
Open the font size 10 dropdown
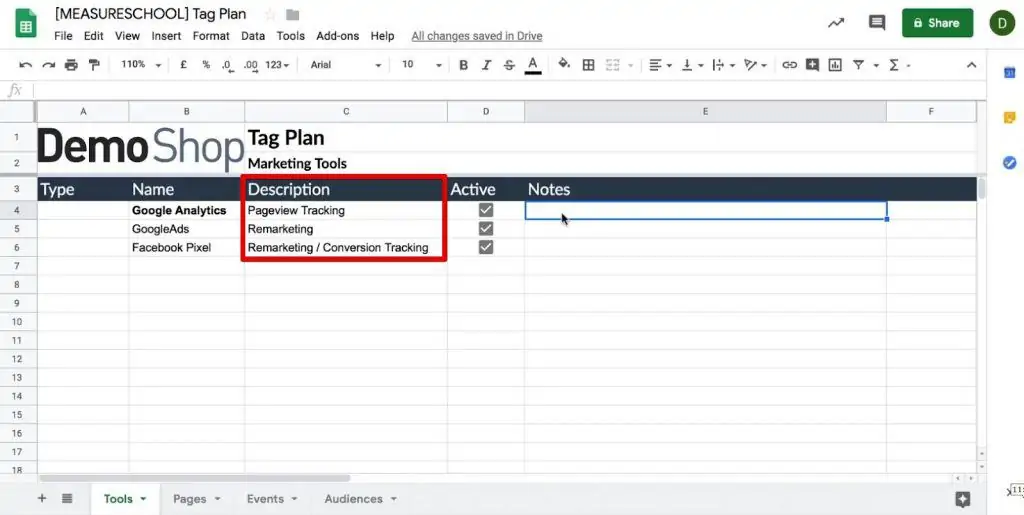click(x=421, y=65)
